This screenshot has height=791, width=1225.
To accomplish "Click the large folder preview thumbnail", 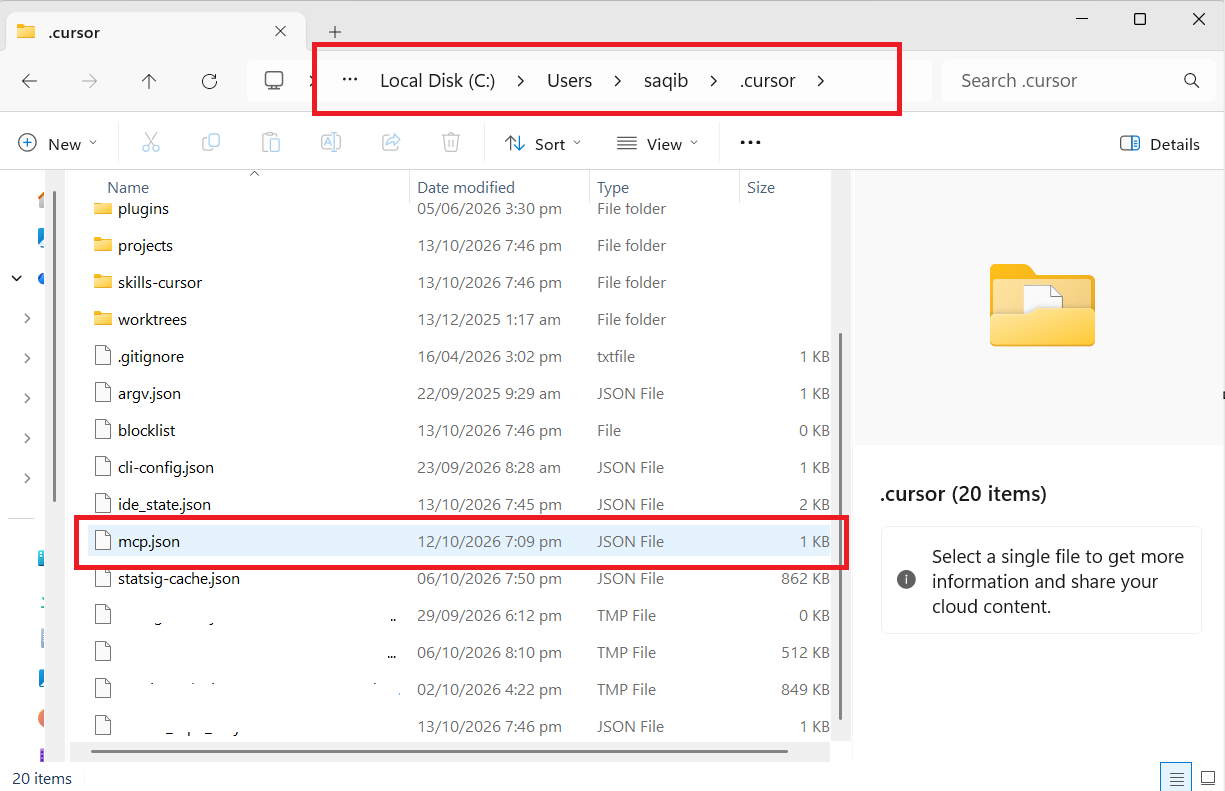I will pyautogui.click(x=1042, y=305).
